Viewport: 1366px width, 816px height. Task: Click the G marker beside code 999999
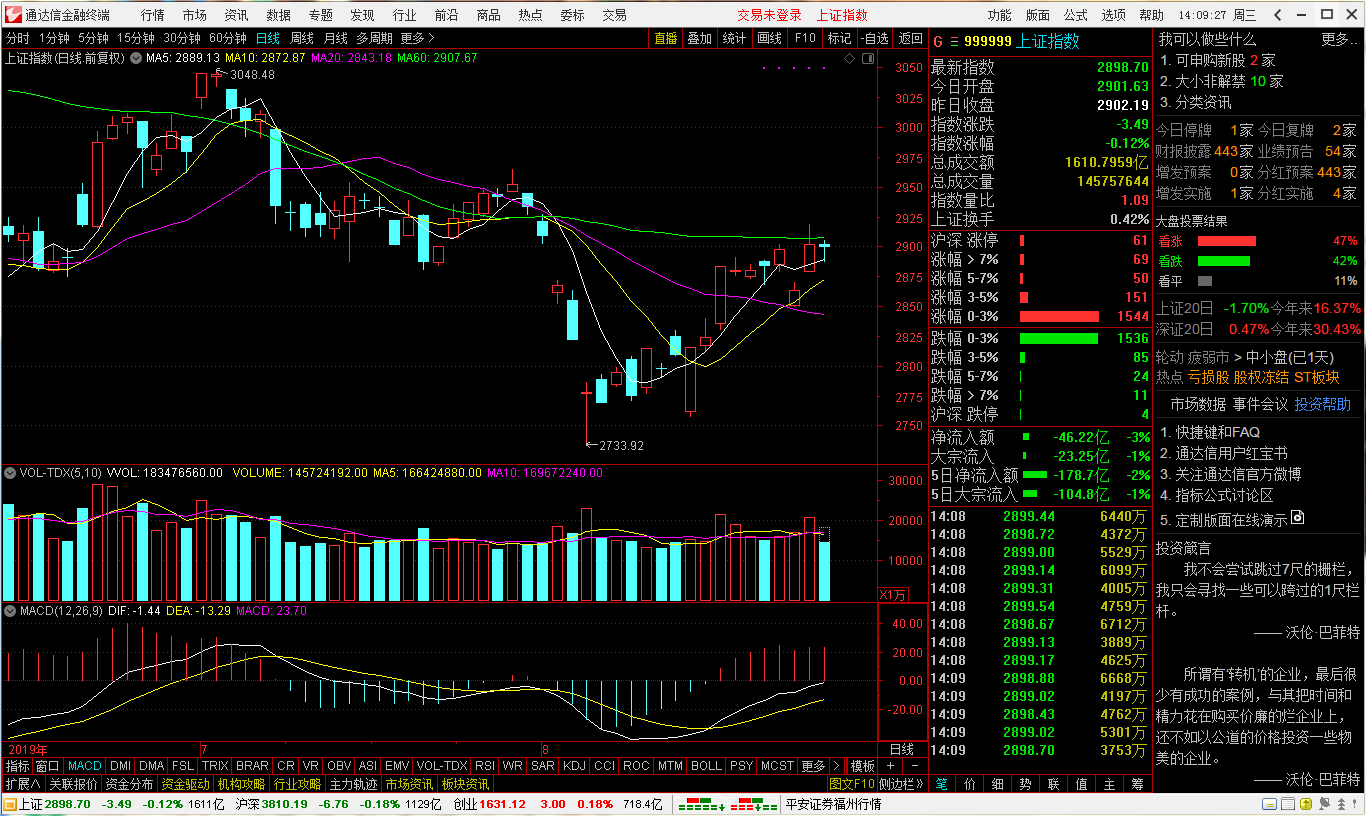937,41
